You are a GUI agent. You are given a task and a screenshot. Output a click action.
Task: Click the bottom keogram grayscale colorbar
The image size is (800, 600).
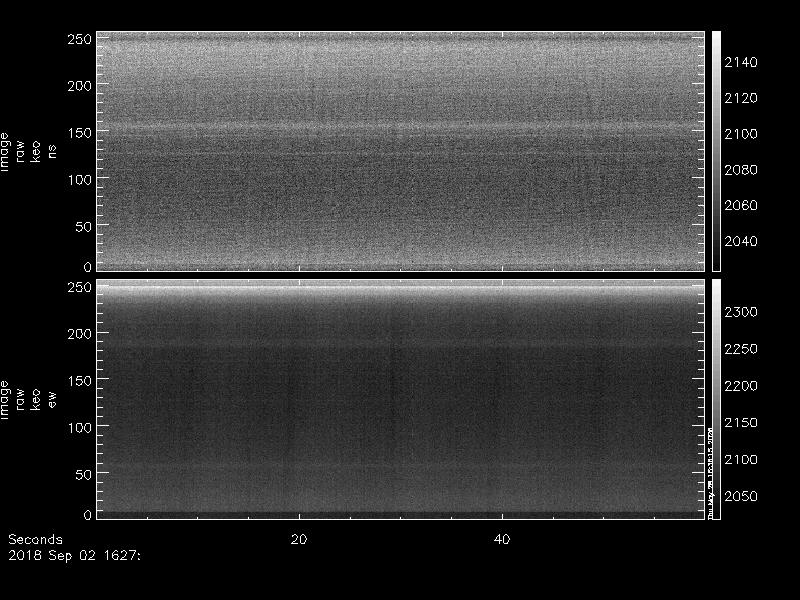(716, 399)
